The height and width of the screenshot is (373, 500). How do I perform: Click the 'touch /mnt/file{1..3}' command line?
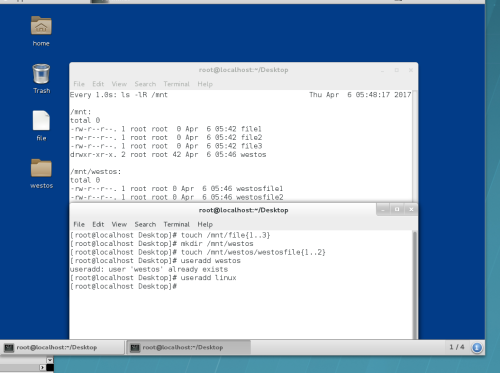point(170,235)
